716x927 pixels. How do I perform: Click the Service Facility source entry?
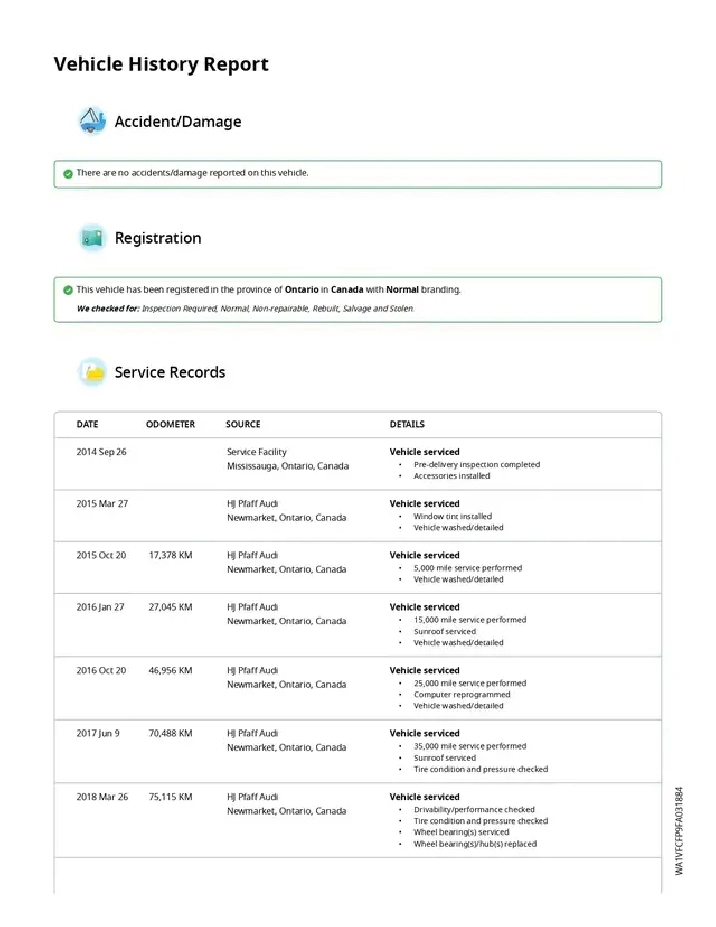coord(256,452)
